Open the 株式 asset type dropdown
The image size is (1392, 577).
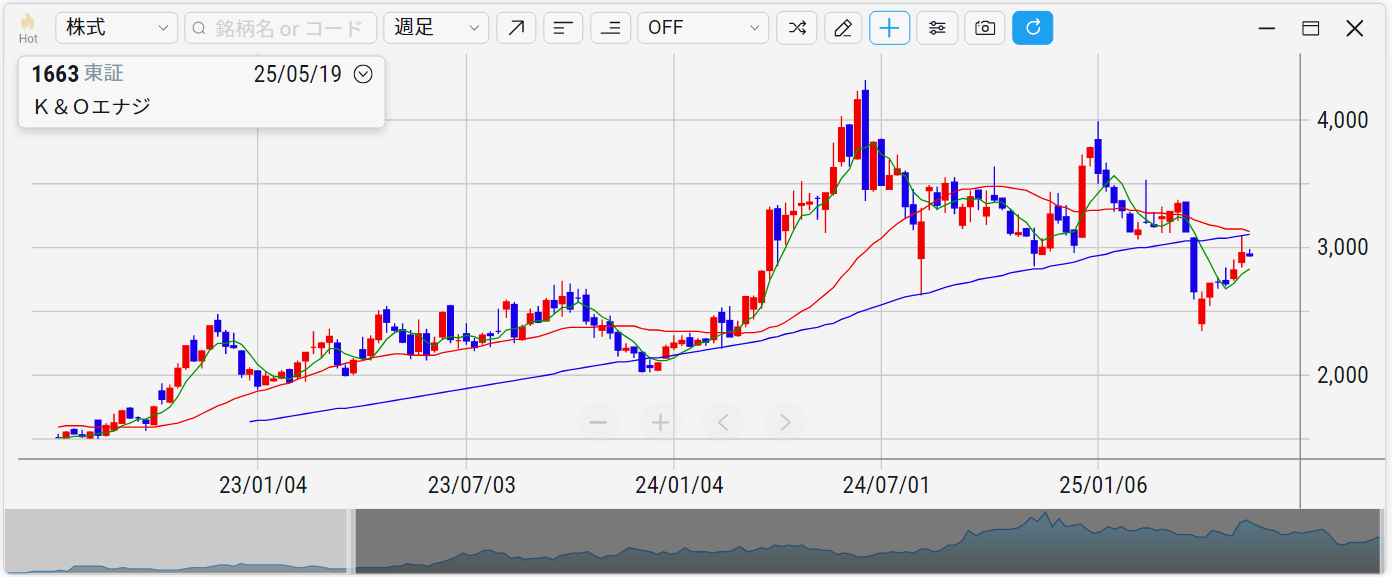click(x=116, y=28)
